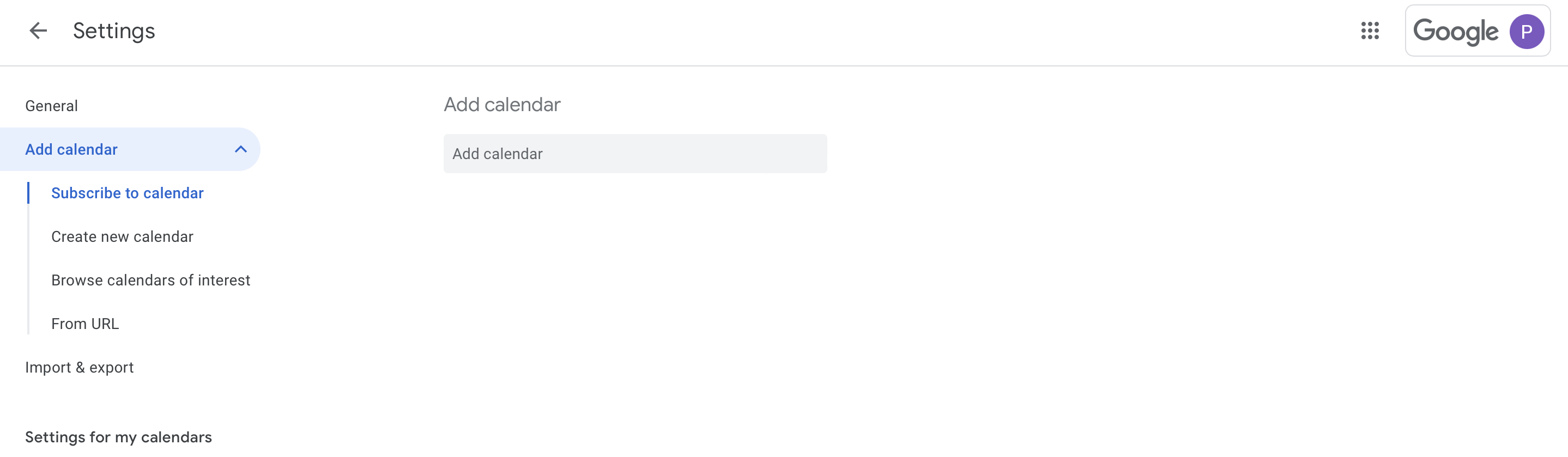Screen dimensions: 1568x457
Task: Collapse the Add calendar section chevron
Action: click(x=241, y=150)
